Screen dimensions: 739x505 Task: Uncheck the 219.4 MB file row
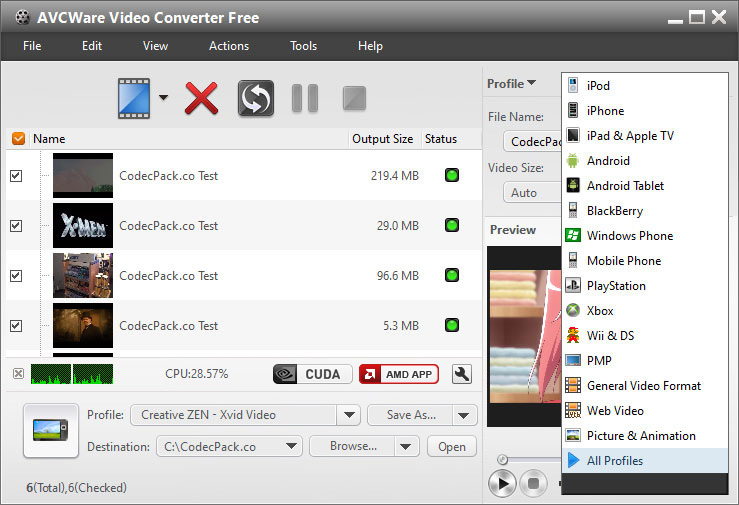pos(16,176)
